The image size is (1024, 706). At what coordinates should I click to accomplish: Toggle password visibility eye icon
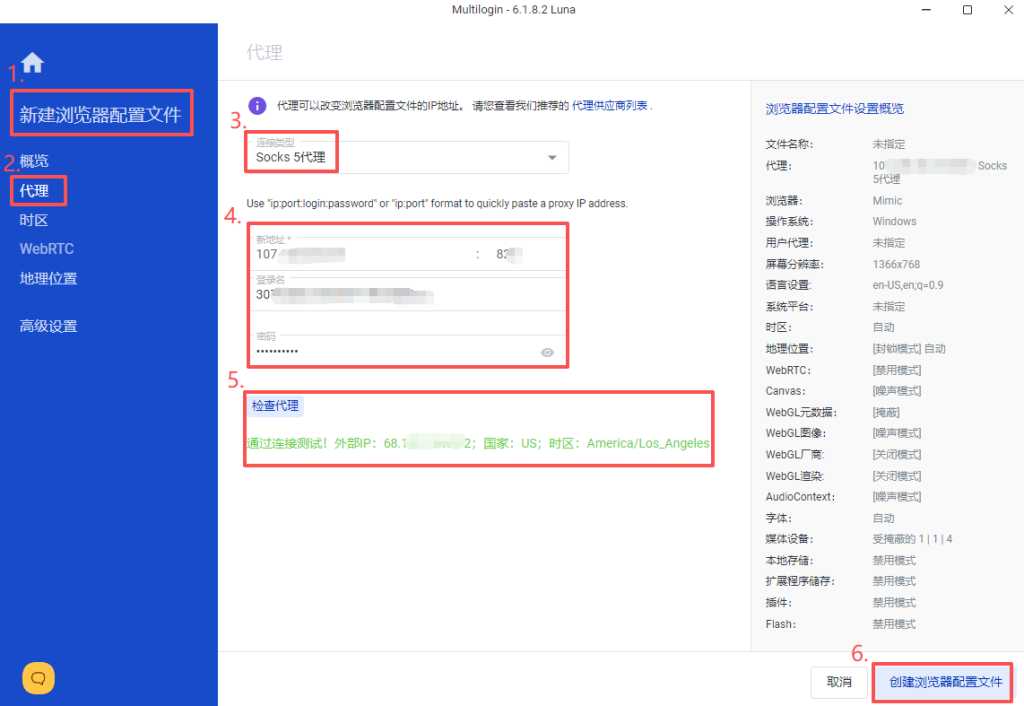point(547,352)
